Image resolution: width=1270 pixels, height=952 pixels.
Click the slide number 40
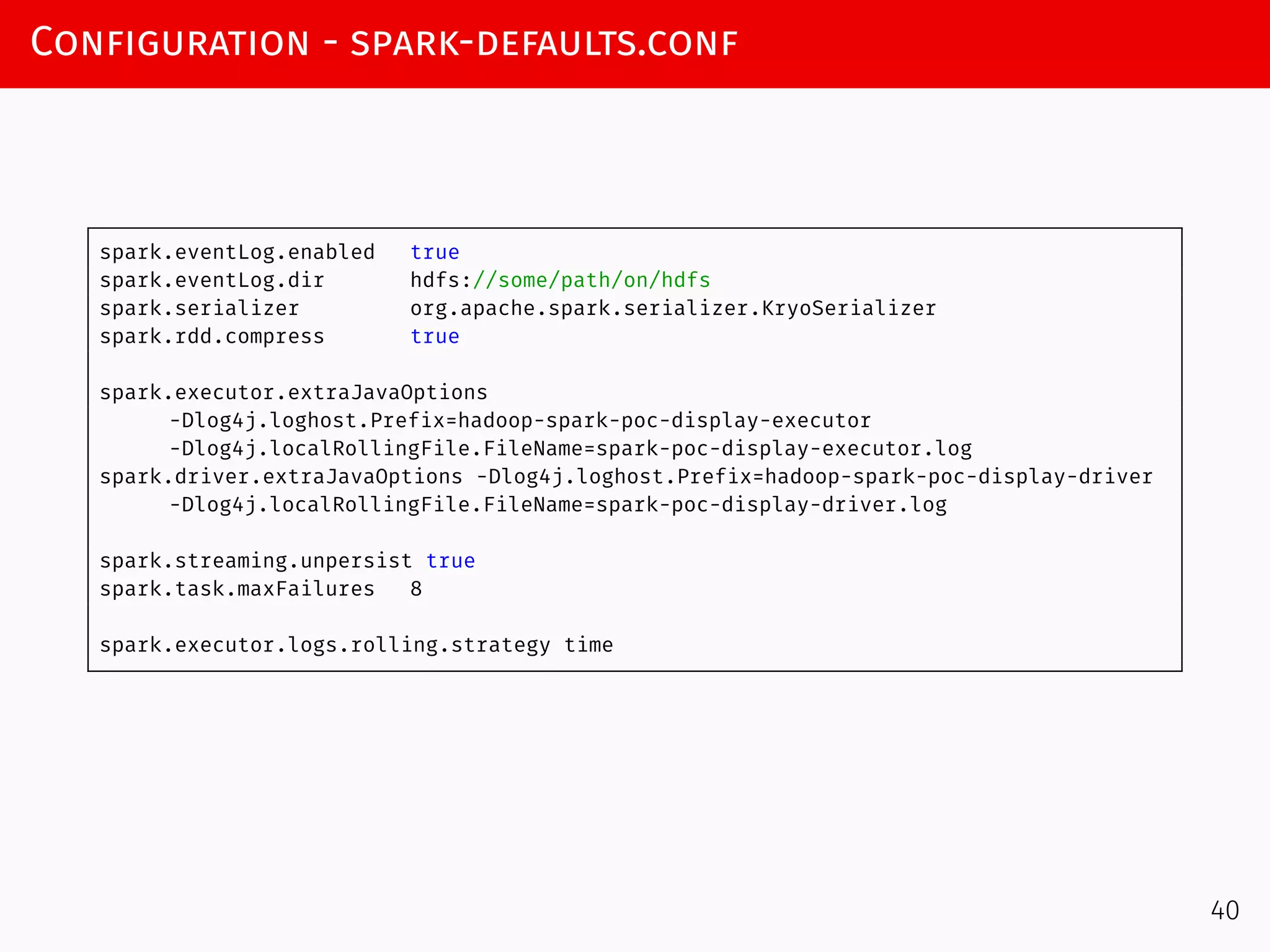(1225, 910)
